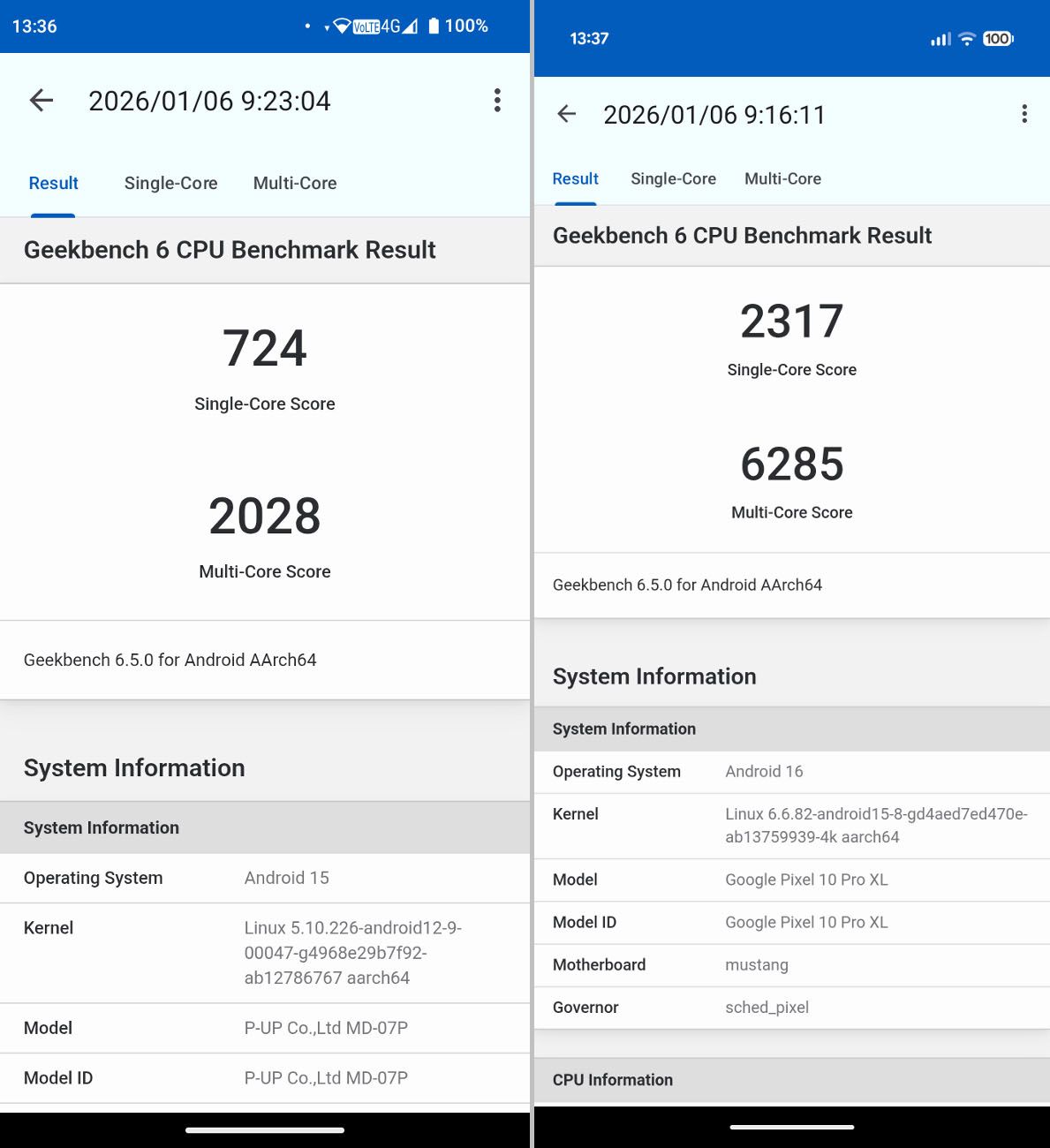Image resolution: width=1050 pixels, height=1148 pixels.
Task: Select the Result tab on the left screen
Action: [53, 183]
